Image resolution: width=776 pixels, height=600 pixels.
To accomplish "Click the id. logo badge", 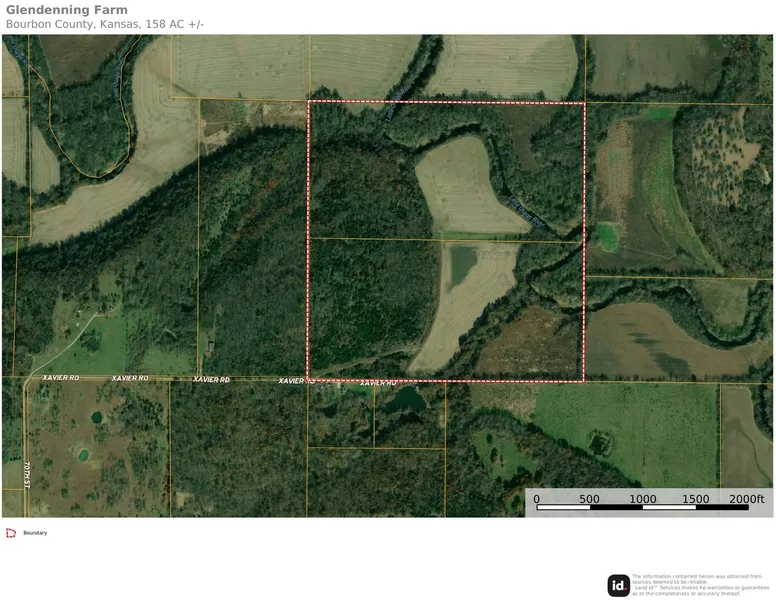I will click(619, 586).
